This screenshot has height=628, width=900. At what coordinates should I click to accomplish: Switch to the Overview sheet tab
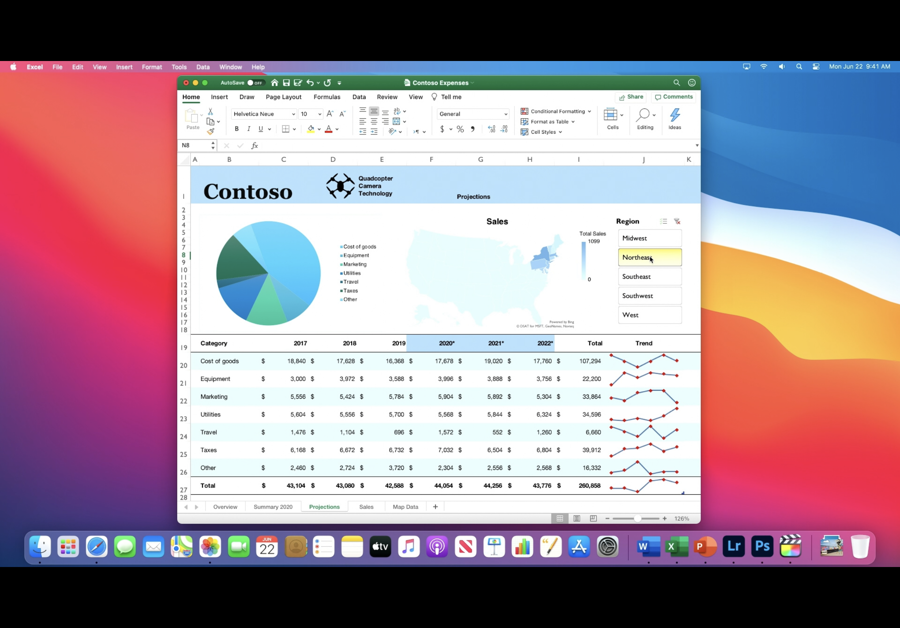(225, 507)
